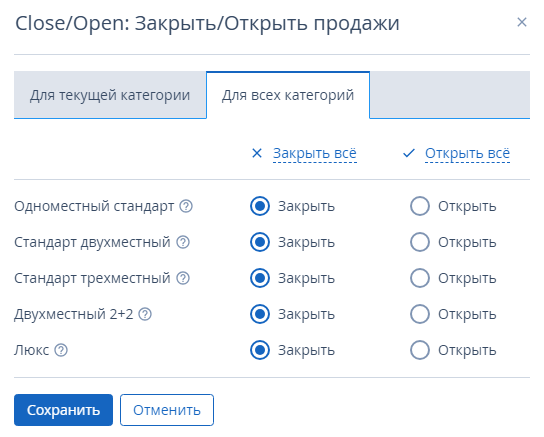
Task: Select 'Открыть' for Одноместный стандарт
Action: coord(420,206)
